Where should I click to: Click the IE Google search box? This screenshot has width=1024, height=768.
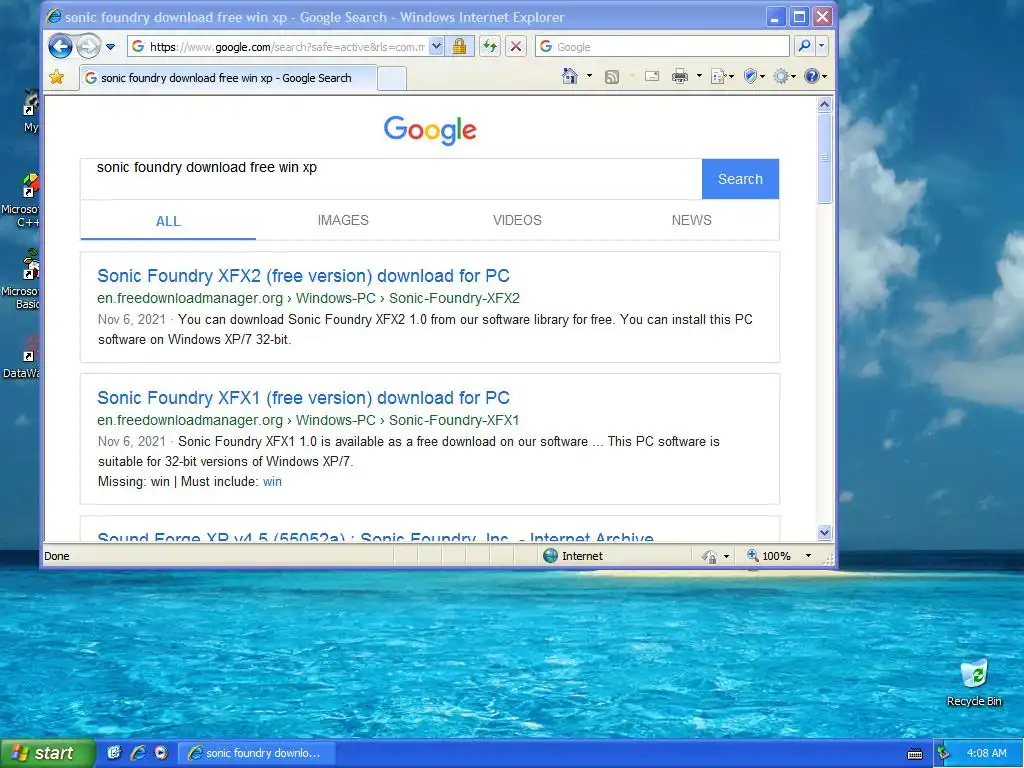[x=662, y=46]
